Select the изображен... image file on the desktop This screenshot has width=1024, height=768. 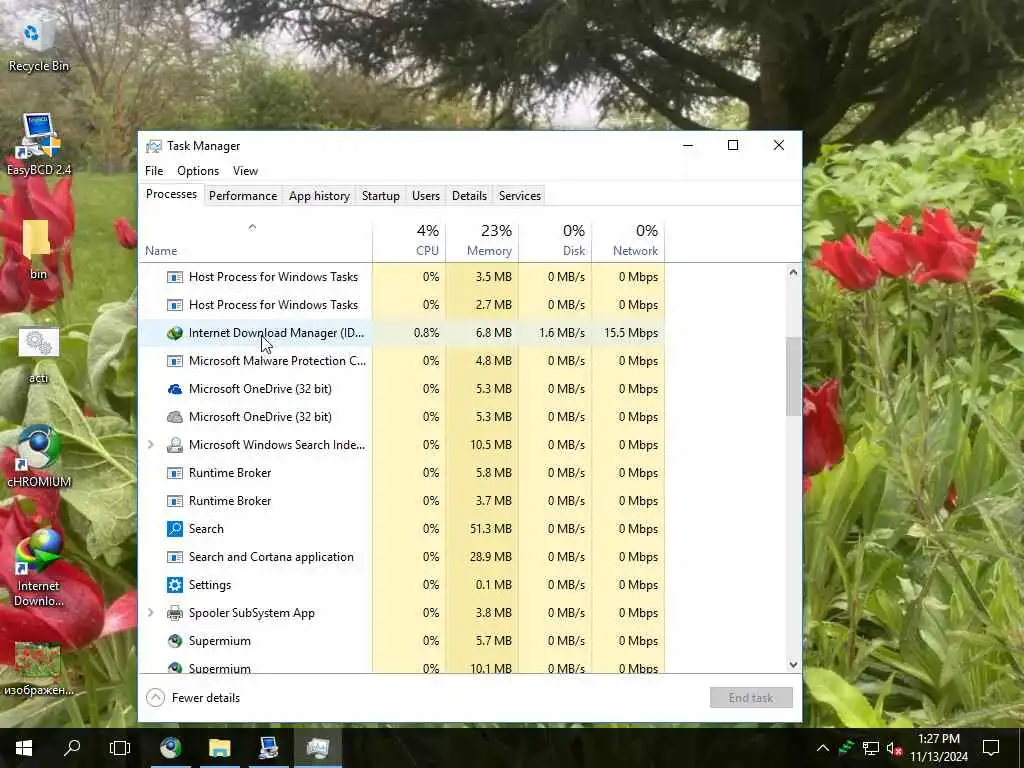(x=38, y=669)
